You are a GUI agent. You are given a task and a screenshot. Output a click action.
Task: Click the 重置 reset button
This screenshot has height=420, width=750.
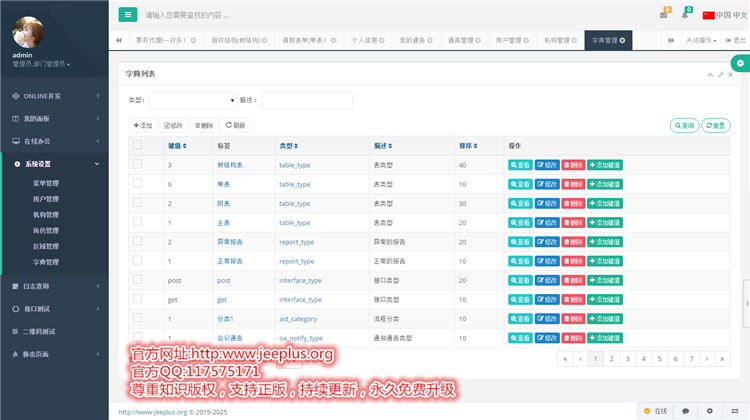(716, 125)
